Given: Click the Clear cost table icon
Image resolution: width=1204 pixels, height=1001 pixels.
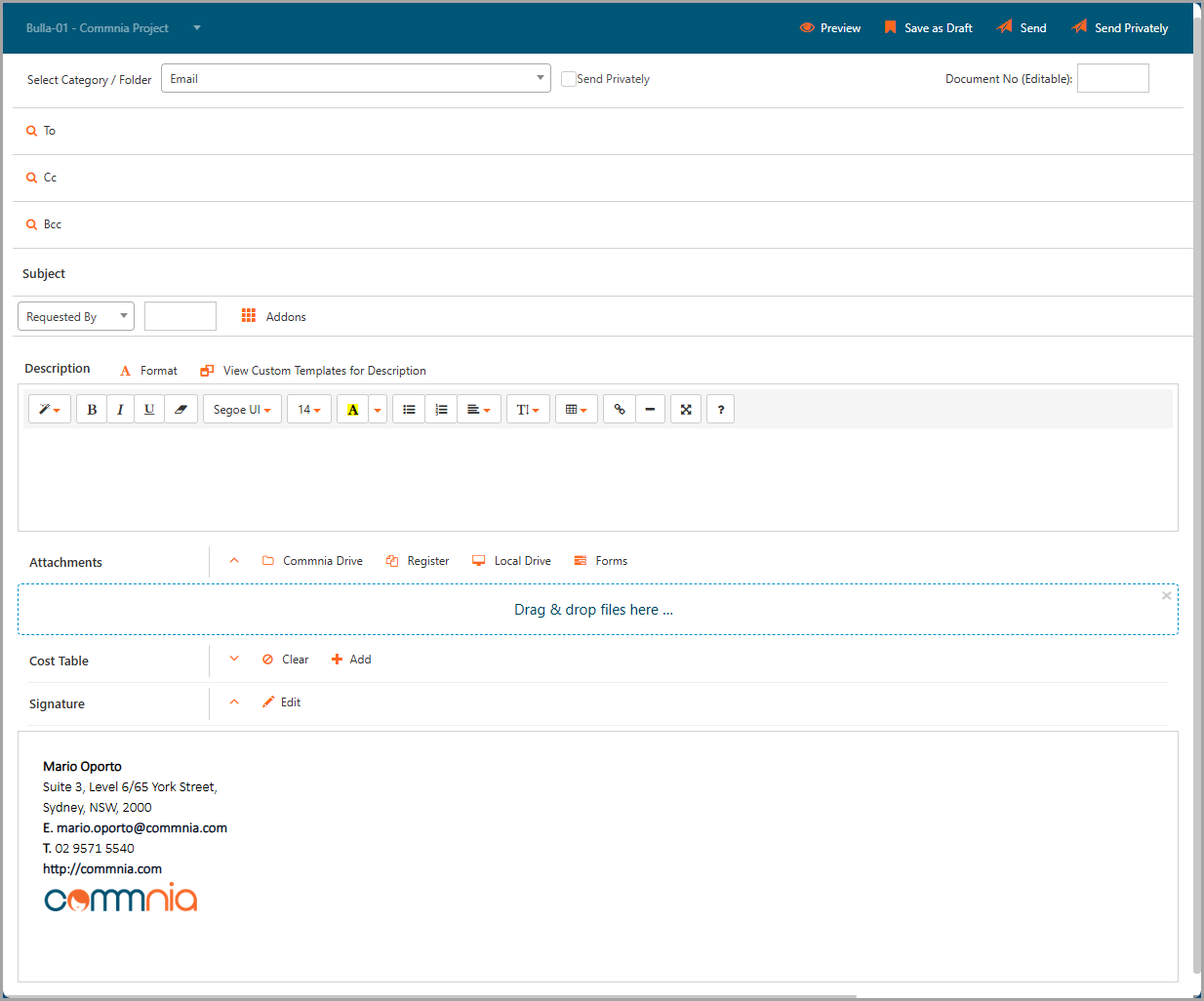Looking at the screenshot, I should tap(267, 660).
